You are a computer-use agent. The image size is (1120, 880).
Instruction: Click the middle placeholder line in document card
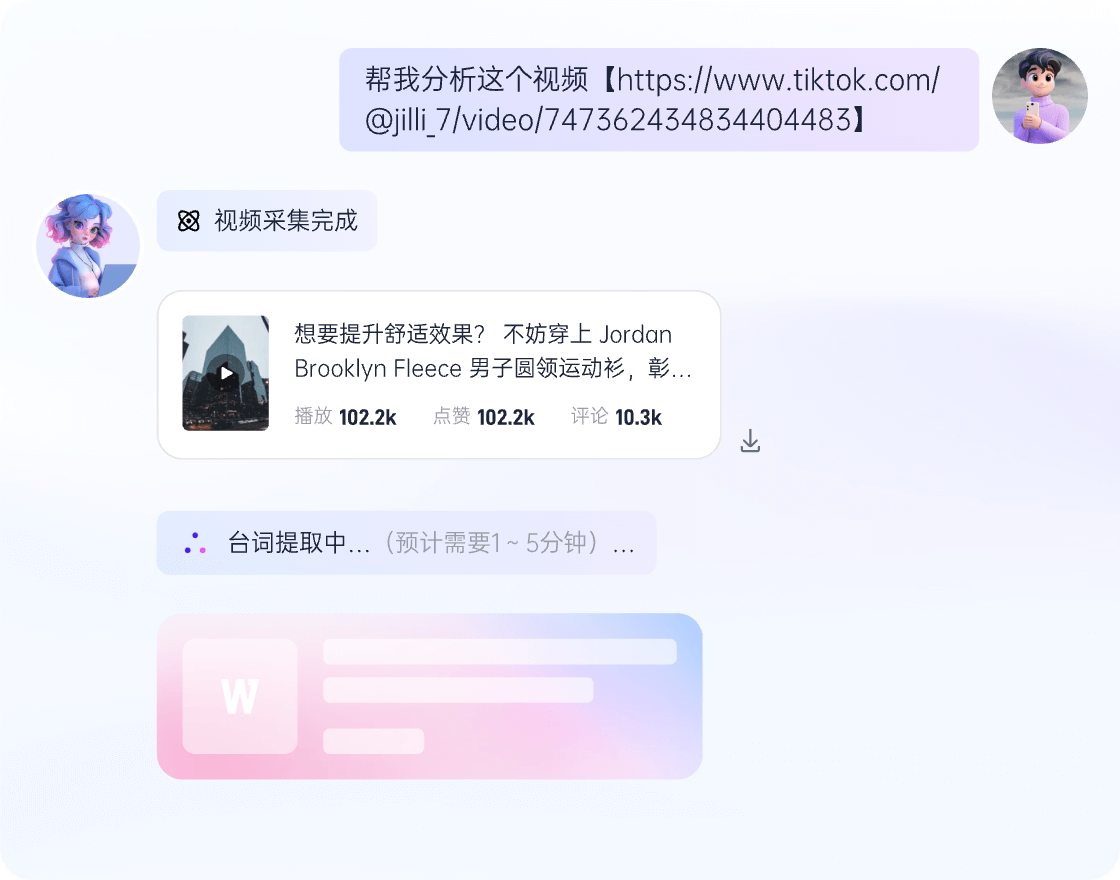click(458, 690)
